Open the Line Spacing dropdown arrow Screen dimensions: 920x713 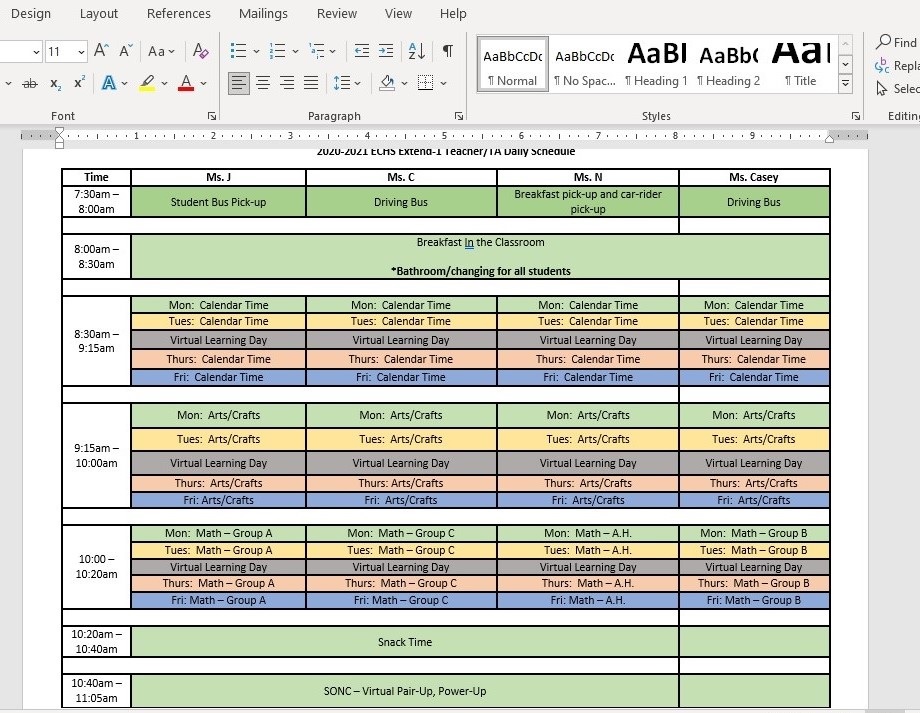(x=357, y=83)
